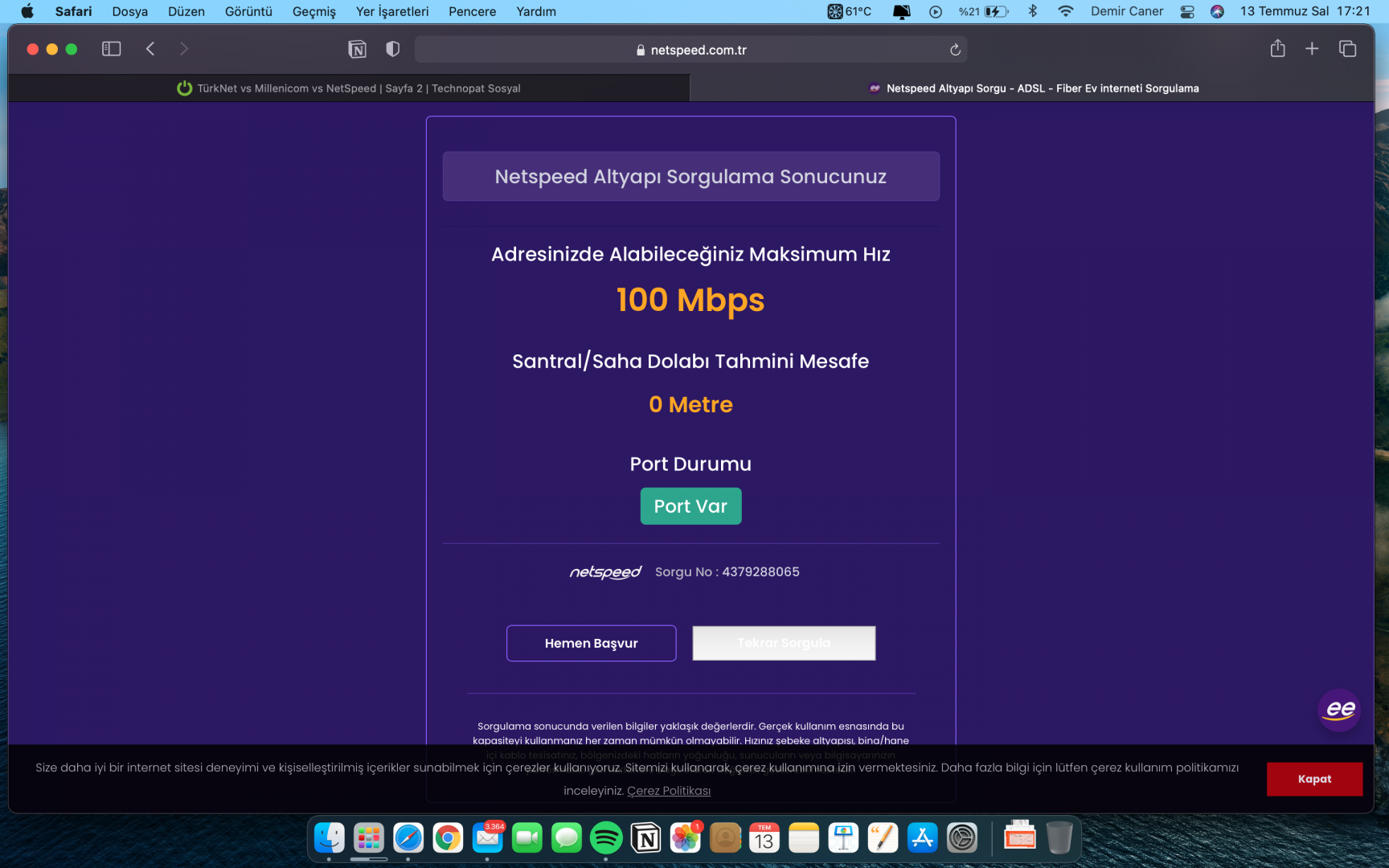Switch to the Technopat Sosyal tab
The height and width of the screenshot is (868, 1389).
click(349, 88)
